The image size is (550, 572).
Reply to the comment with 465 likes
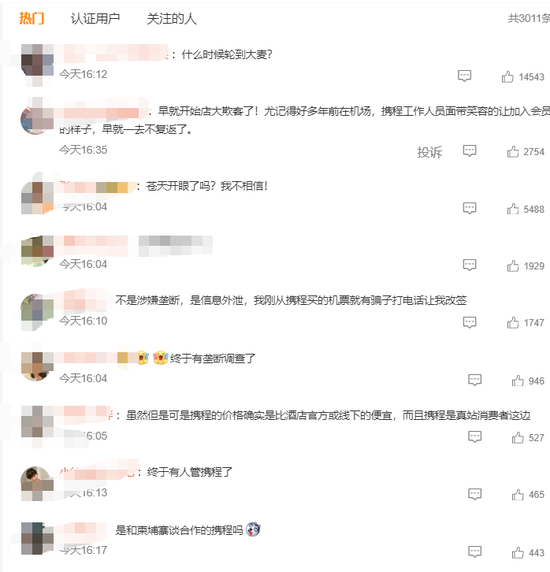475,494
